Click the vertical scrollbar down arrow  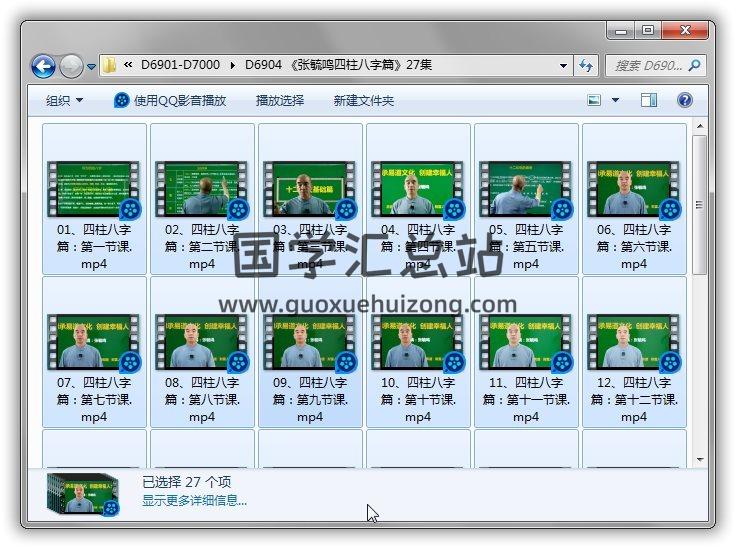click(x=700, y=459)
